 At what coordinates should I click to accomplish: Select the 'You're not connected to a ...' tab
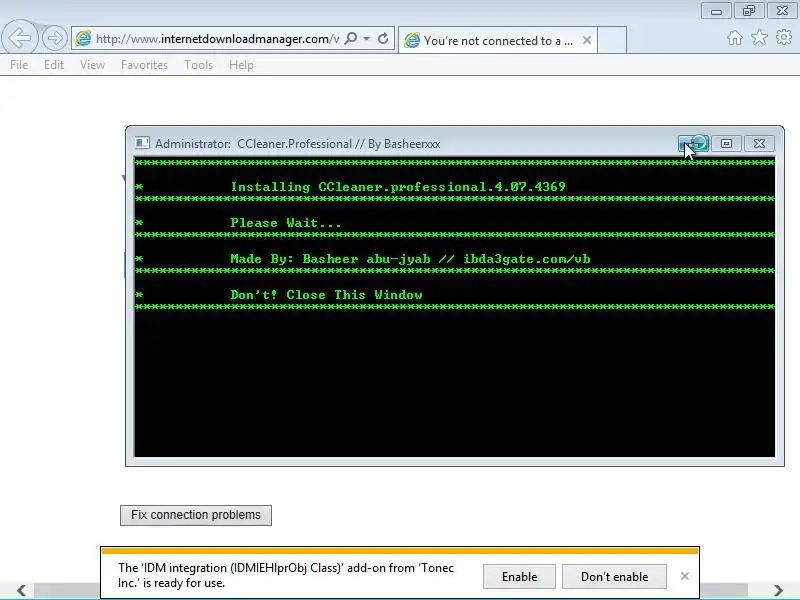497,40
